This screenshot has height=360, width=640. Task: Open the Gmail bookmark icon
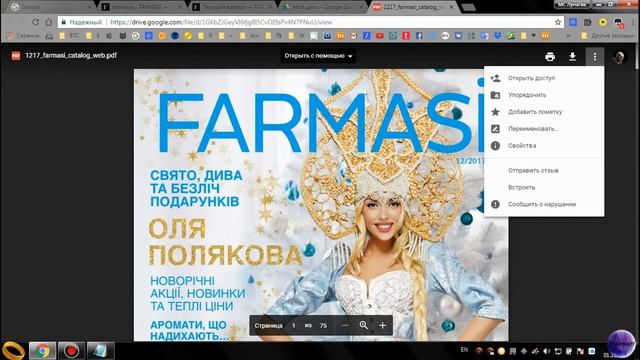coord(353,36)
